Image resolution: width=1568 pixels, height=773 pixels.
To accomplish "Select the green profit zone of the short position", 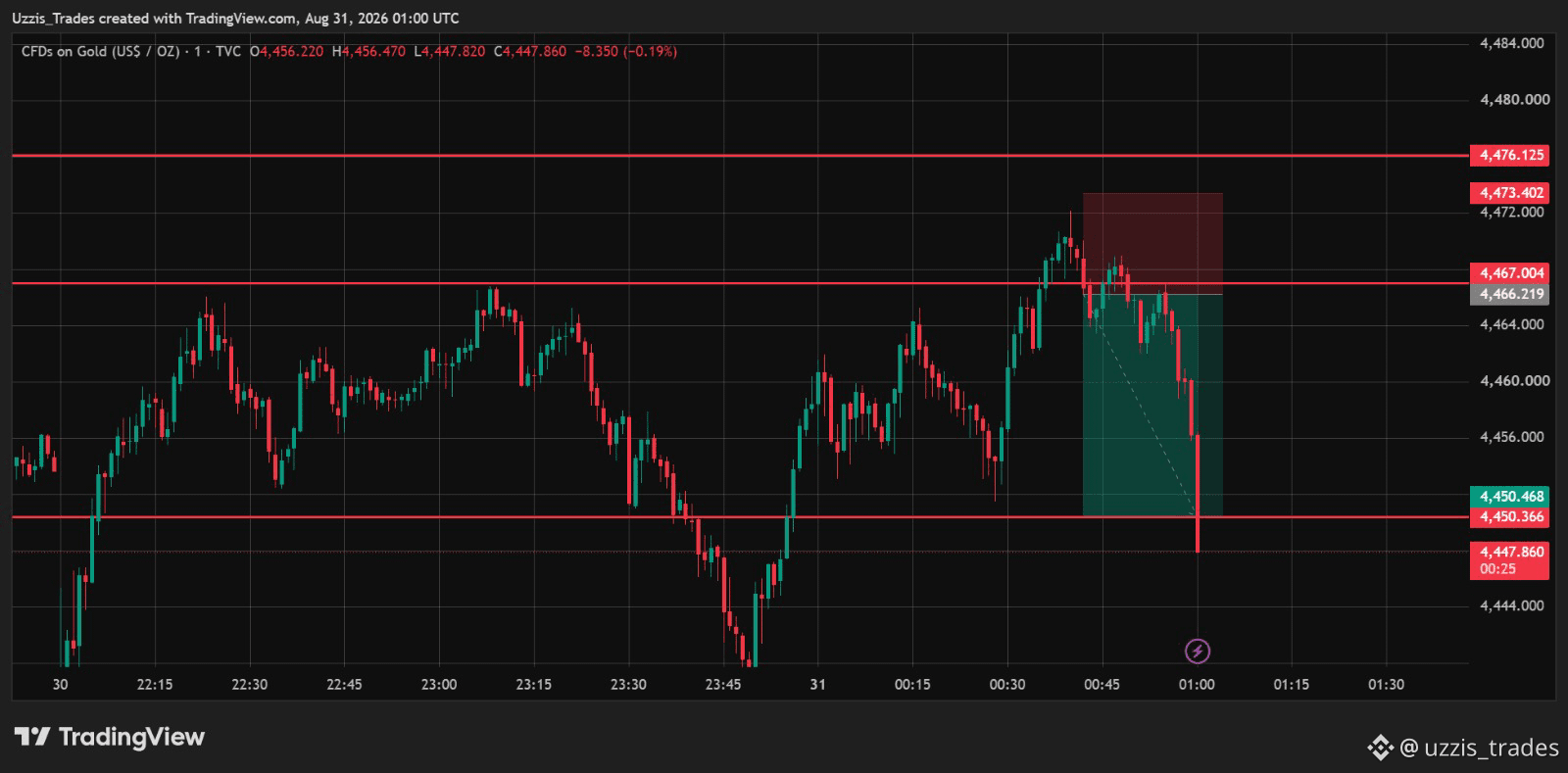I will [1152, 405].
